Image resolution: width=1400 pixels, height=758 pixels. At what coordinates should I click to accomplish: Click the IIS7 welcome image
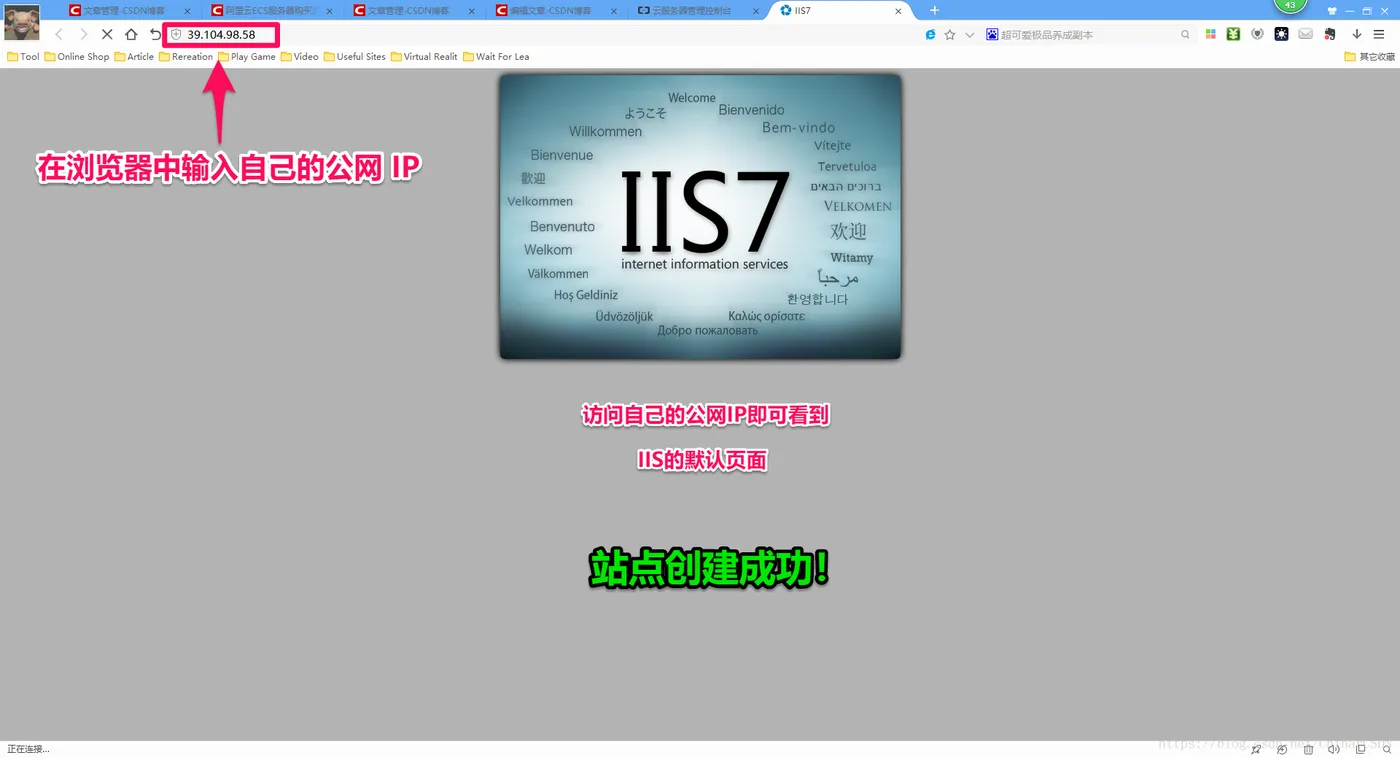coord(700,216)
